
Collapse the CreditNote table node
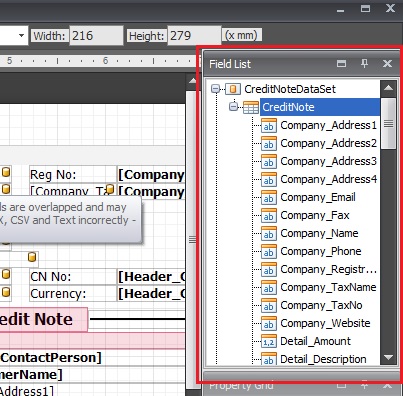(234, 107)
